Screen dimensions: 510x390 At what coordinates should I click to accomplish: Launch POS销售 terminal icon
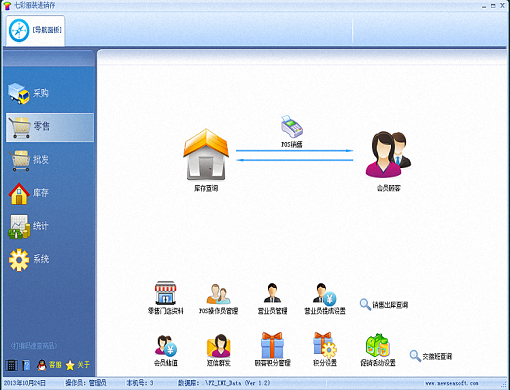(x=292, y=127)
